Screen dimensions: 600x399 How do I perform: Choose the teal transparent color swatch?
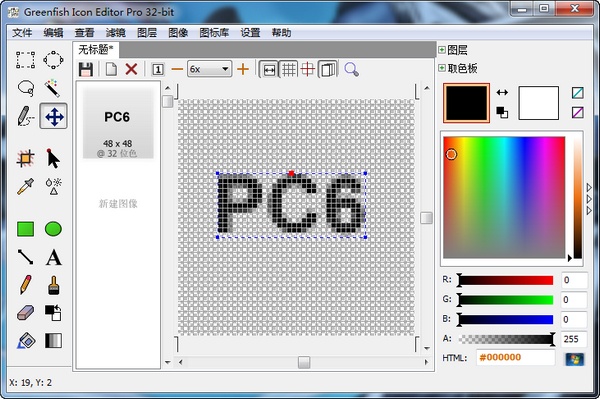[578, 93]
